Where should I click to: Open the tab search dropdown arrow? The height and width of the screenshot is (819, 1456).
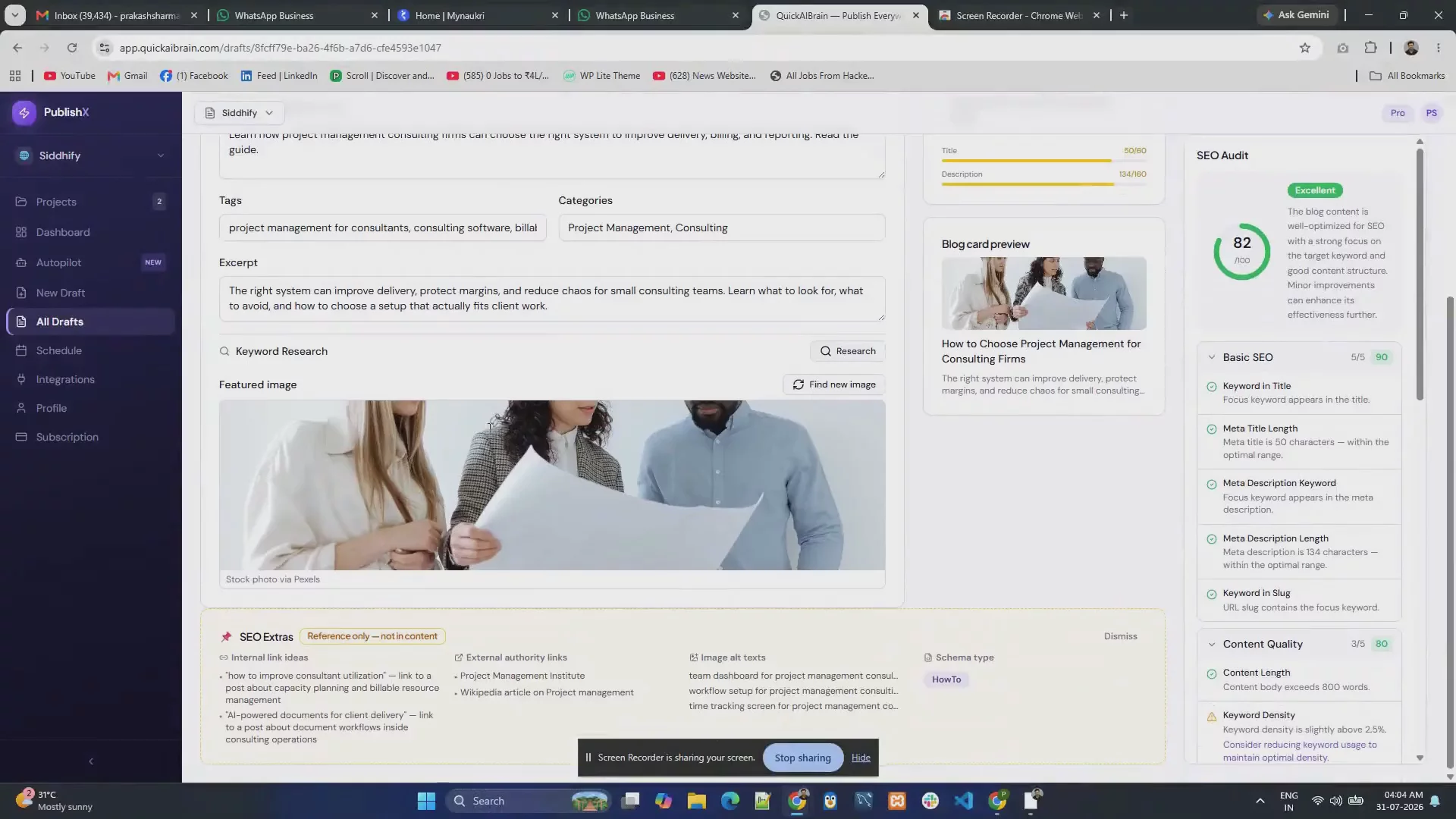[14, 15]
